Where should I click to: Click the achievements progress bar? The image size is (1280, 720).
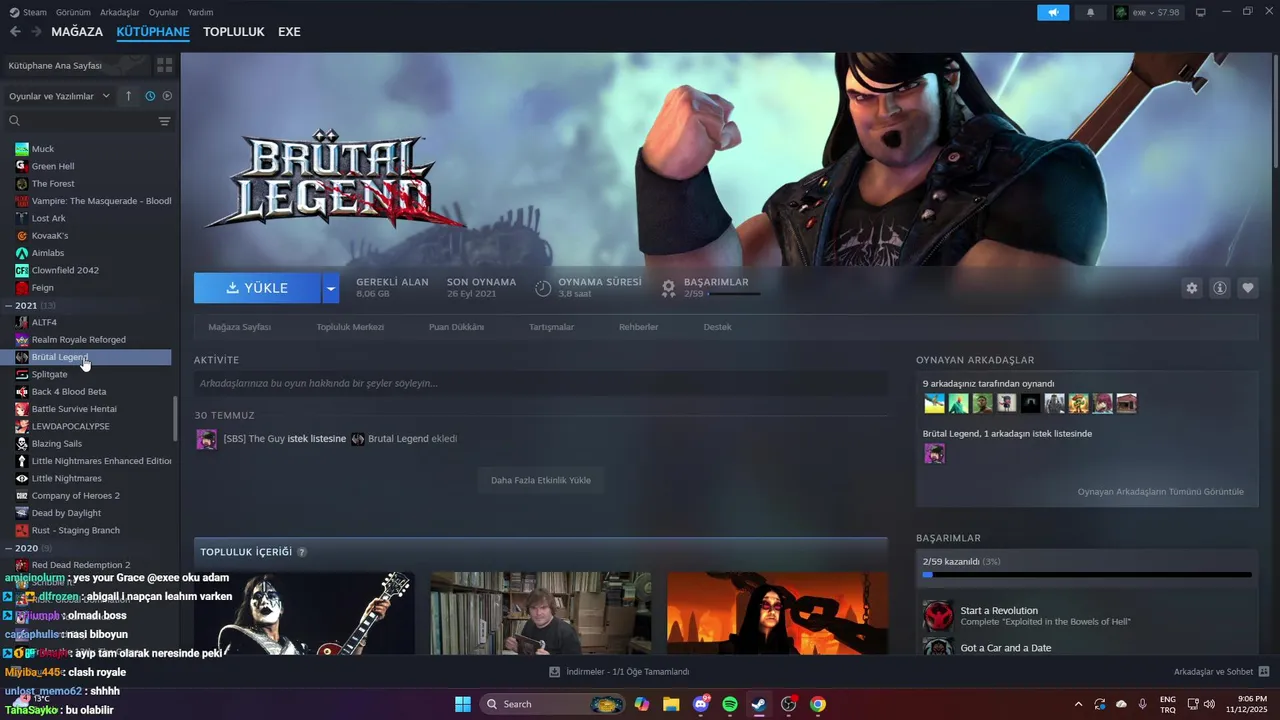(1087, 575)
